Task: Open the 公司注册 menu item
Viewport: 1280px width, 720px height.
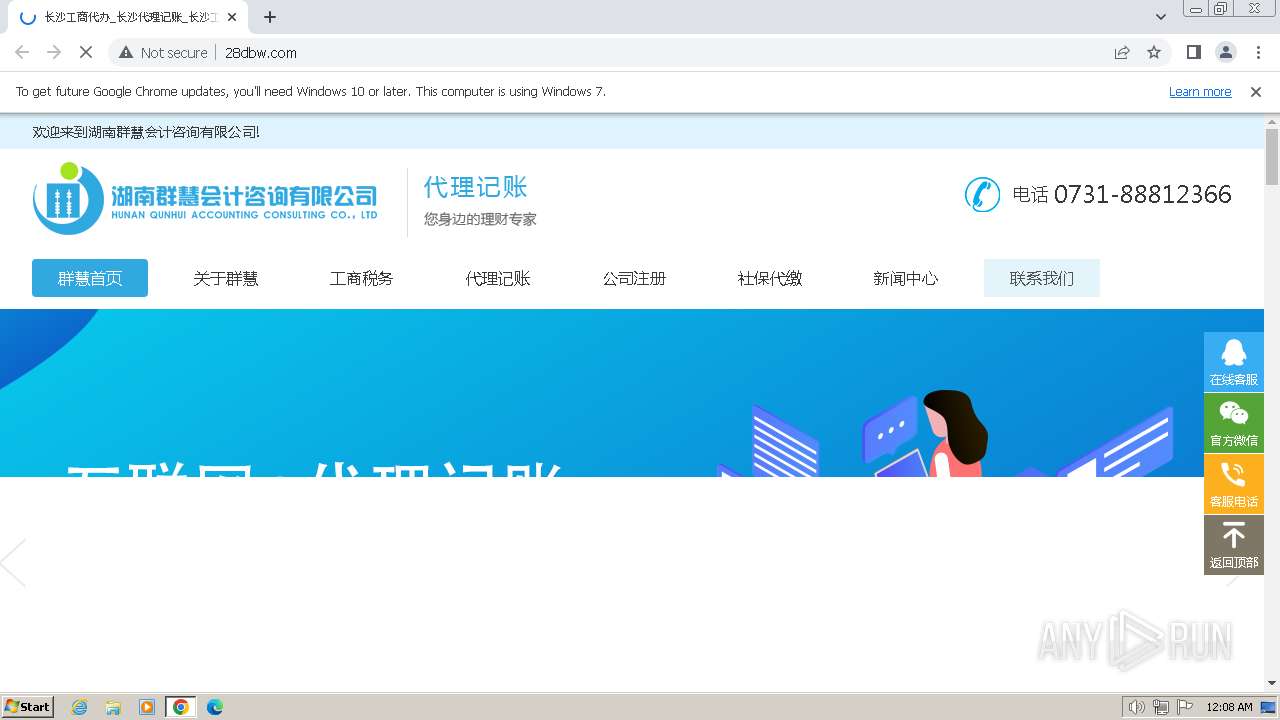Action: coord(634,278)
